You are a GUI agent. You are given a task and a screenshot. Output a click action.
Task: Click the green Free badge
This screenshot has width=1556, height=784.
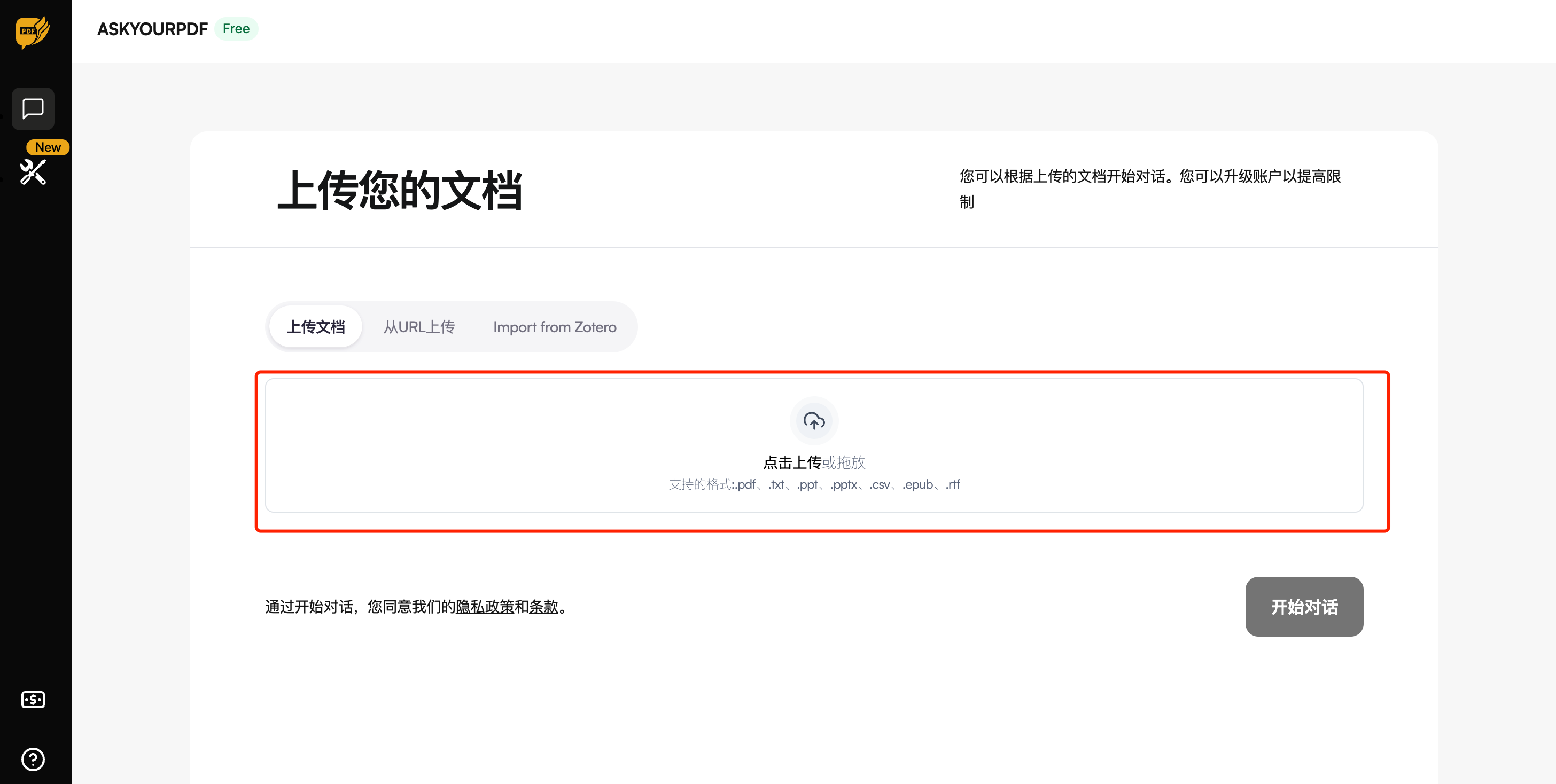coord(236,28)
